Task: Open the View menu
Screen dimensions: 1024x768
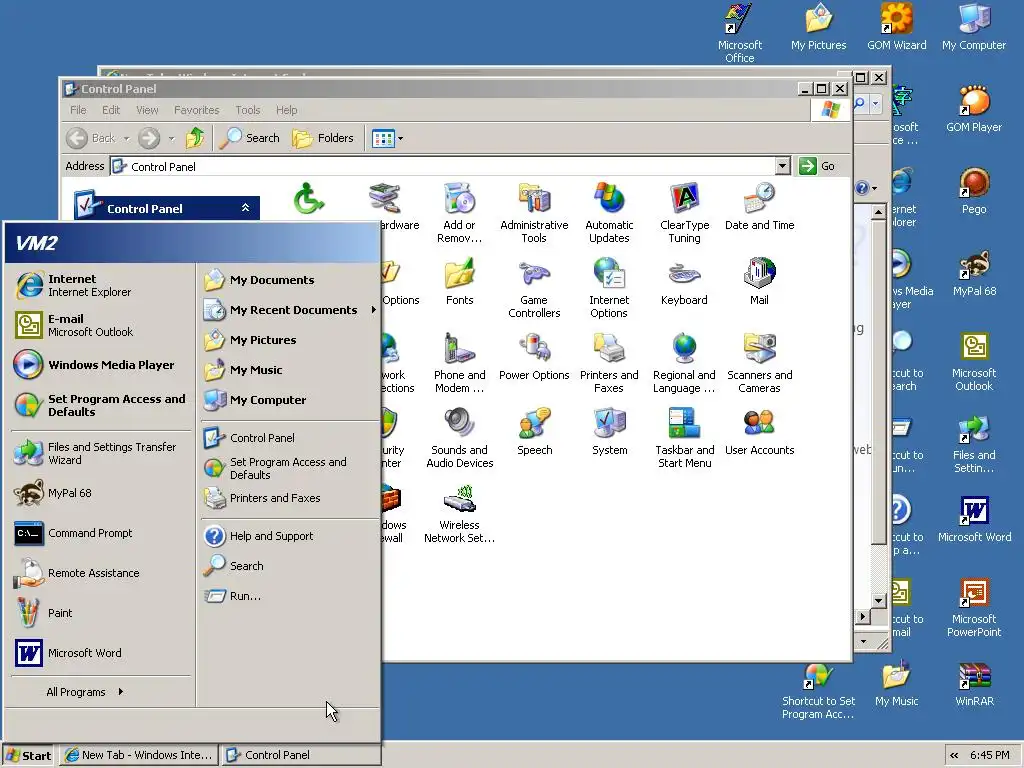Action: tap(147, 110)
